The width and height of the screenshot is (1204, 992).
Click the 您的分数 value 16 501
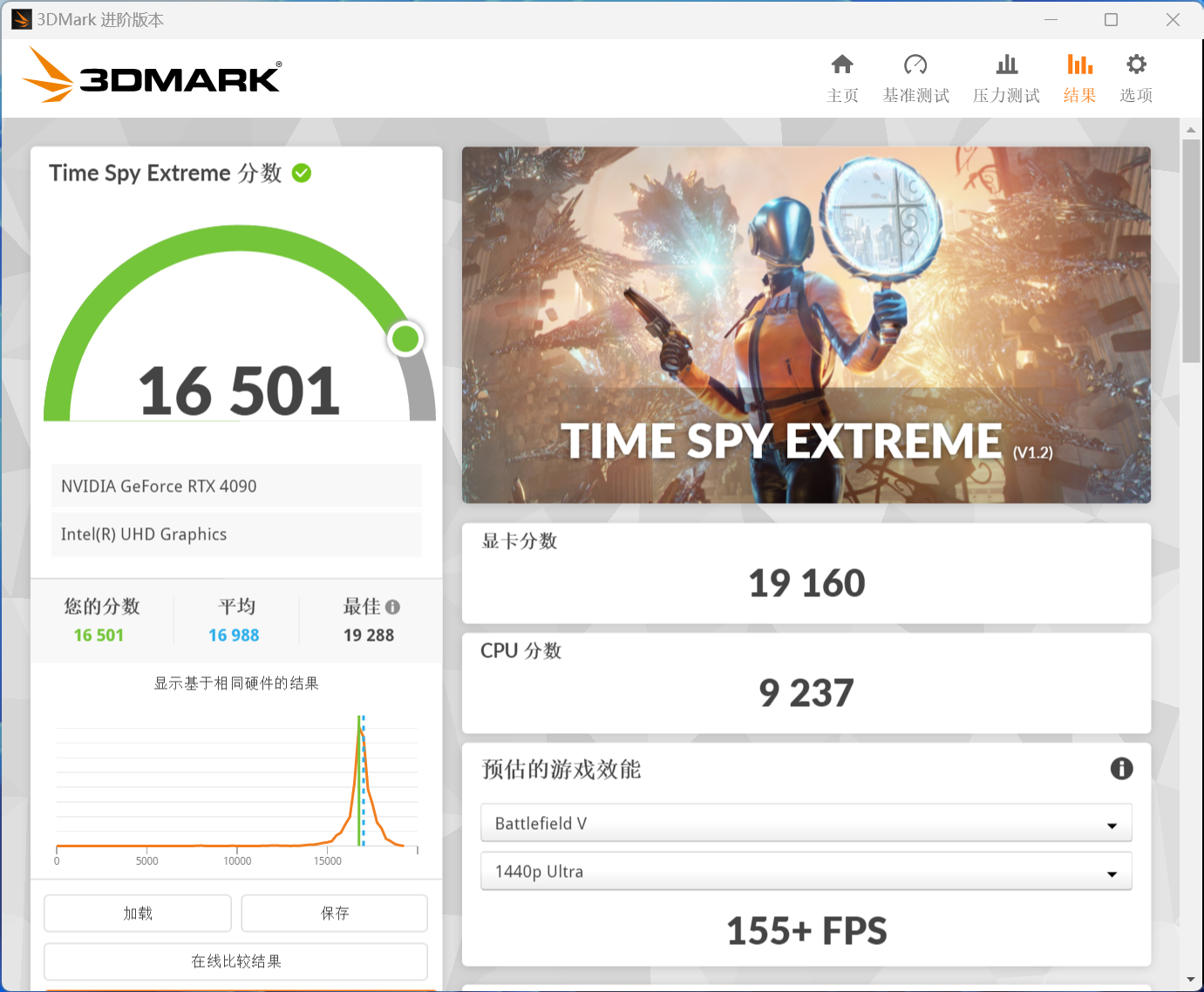coord(99,635)
